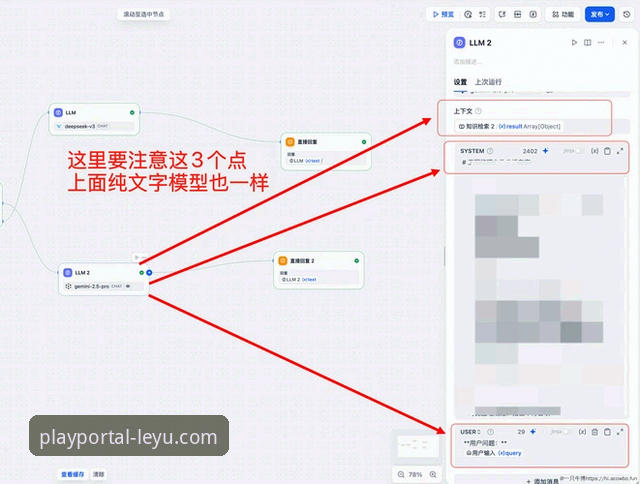Switch to the 上次运行 last run tab
The height and width of the screenshot is (484, 640).
click(x=488, y=82)
